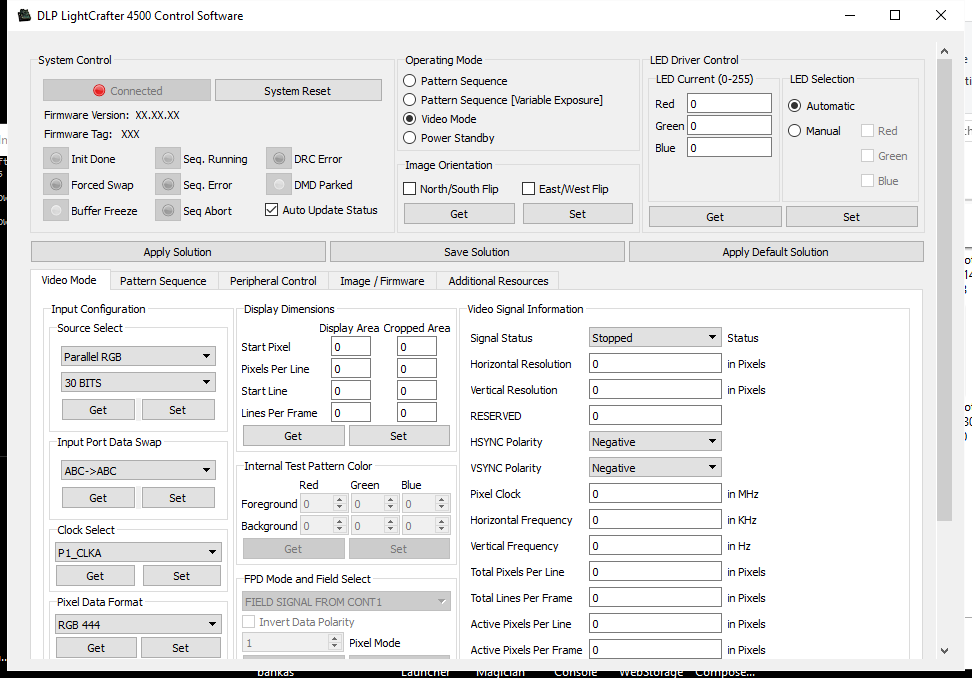Select Pattern Sequence [Variable Exposure] mode
The width and height of the screenshot is (972, 678).
click(x=409, y=100)
